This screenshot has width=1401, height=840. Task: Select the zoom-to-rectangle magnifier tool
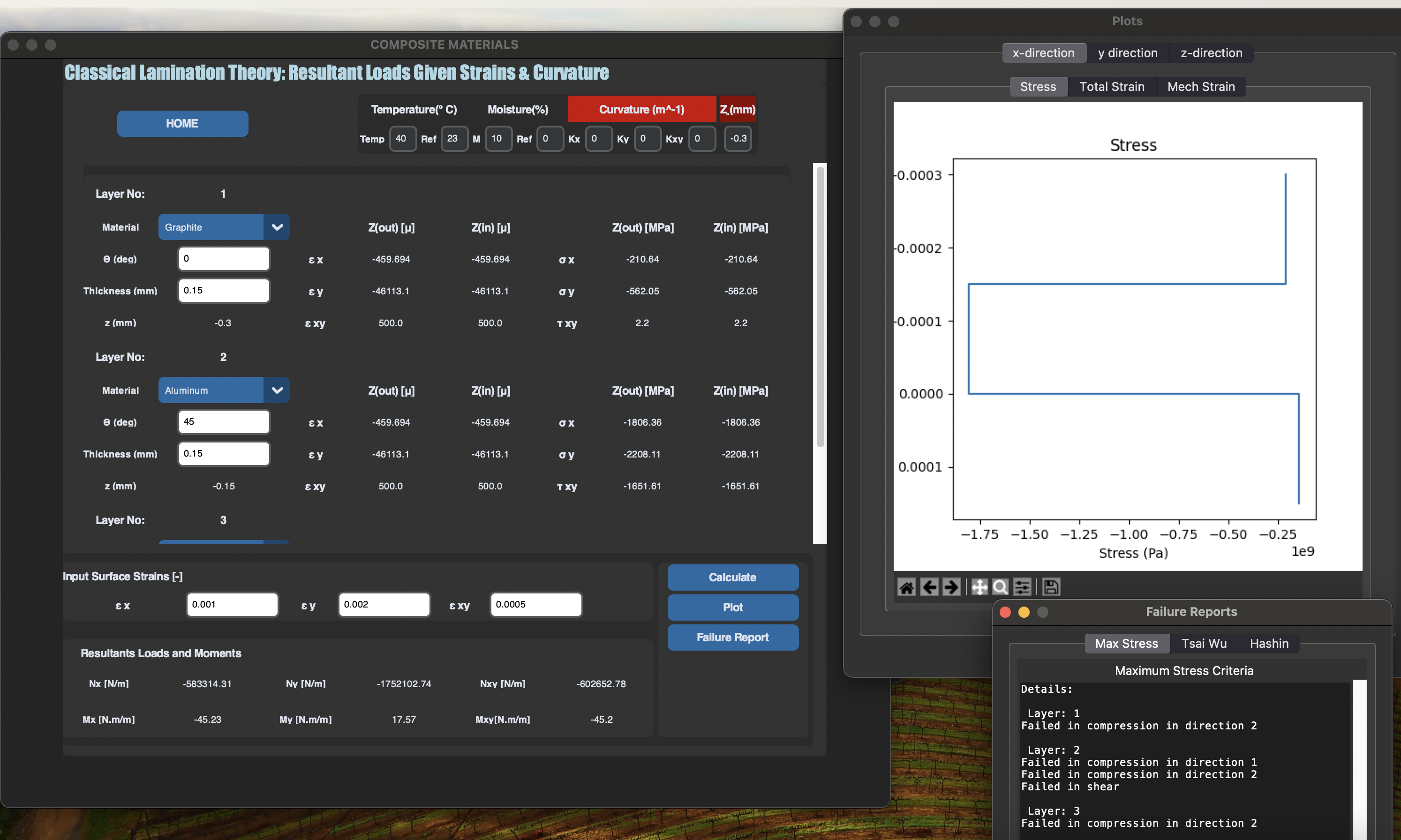(1000, 587)
